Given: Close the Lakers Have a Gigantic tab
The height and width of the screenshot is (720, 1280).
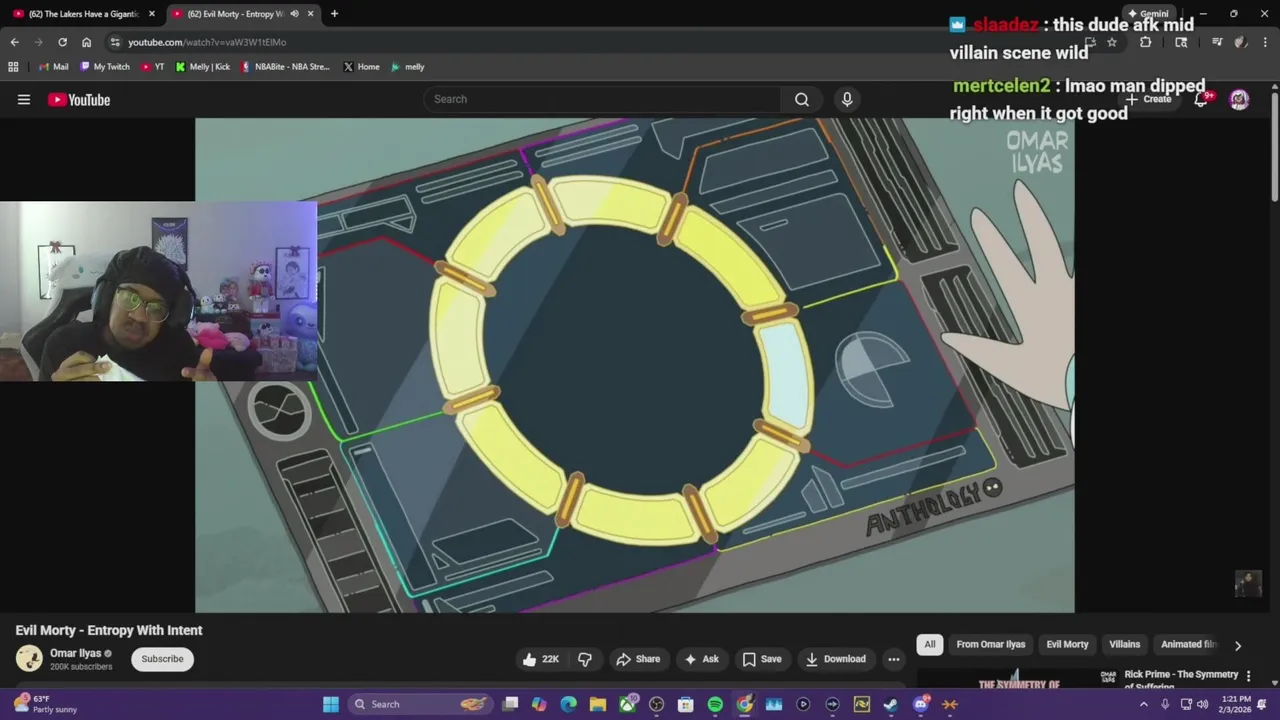Looking at the screenshot, I should 152,14.
